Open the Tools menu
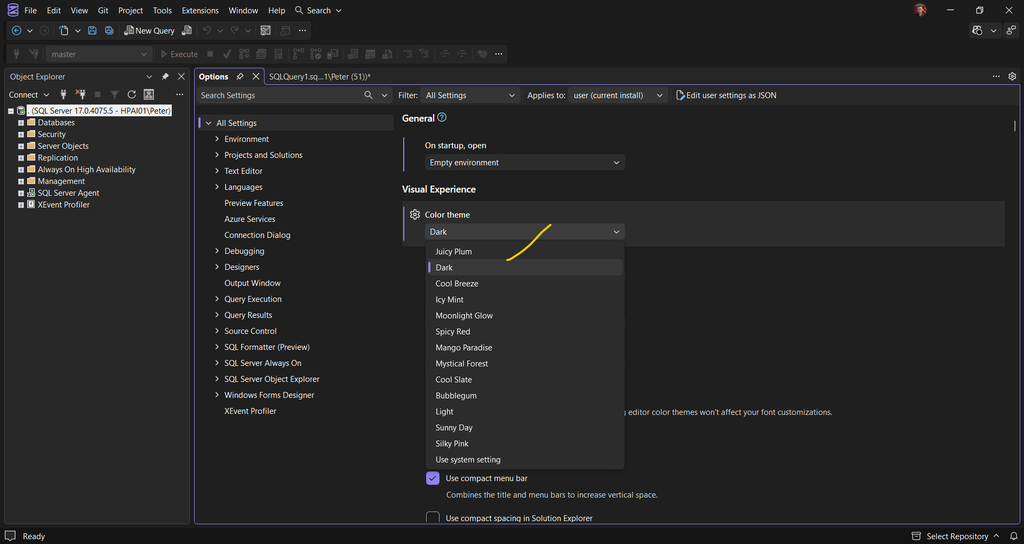This screenshot has height=544, width=1024. coord(162,10)
